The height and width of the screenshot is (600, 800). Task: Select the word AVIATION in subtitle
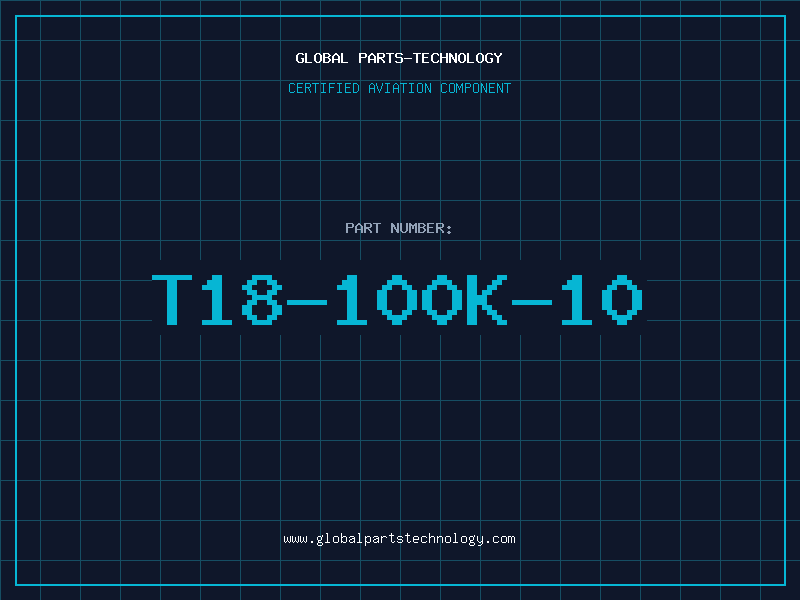[x=400, y=88]
